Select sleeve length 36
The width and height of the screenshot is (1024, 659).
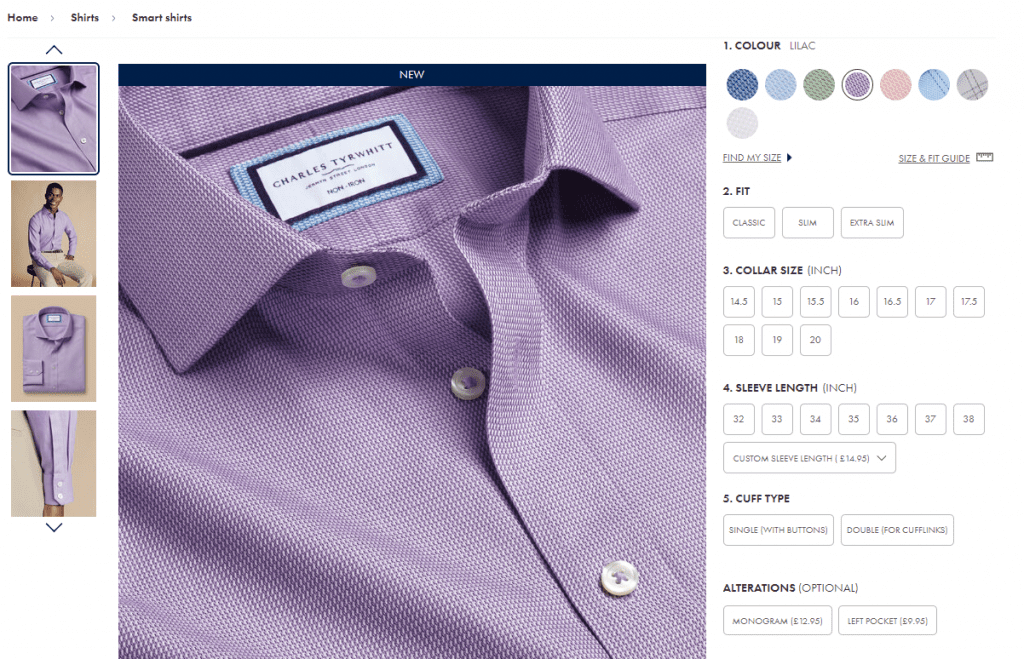tap(892, 419)
